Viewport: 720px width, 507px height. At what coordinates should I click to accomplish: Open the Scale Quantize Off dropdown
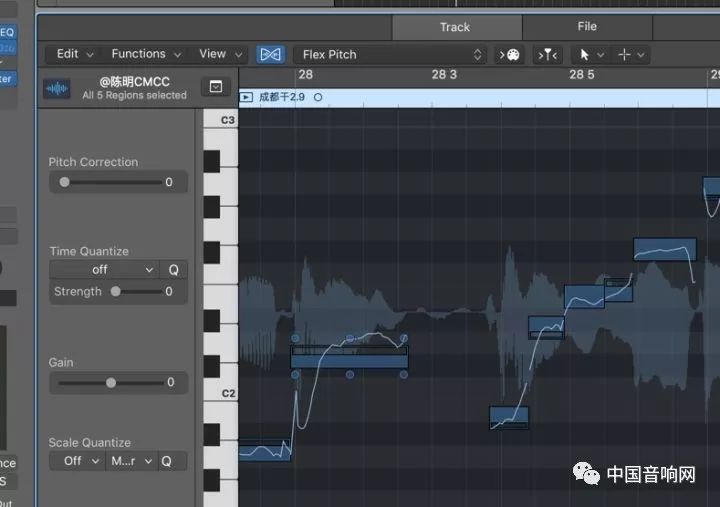(x=77, y=461)
